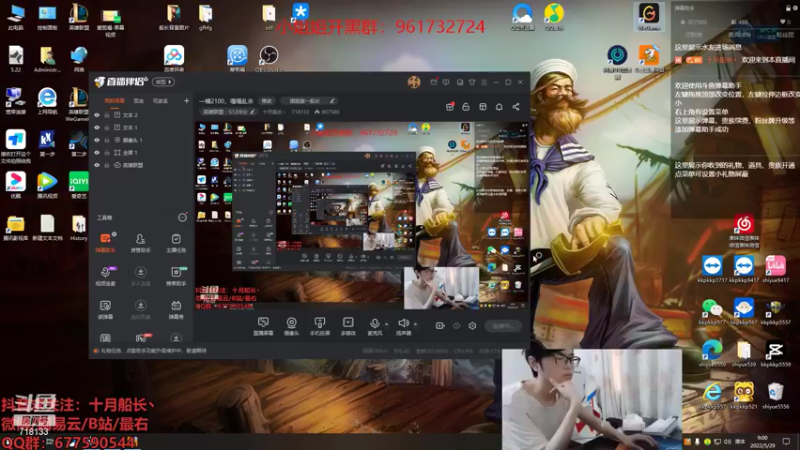Expand microphone volume options arrow
Viewport: 800px width, 450px height.
[x=386, y=324]
